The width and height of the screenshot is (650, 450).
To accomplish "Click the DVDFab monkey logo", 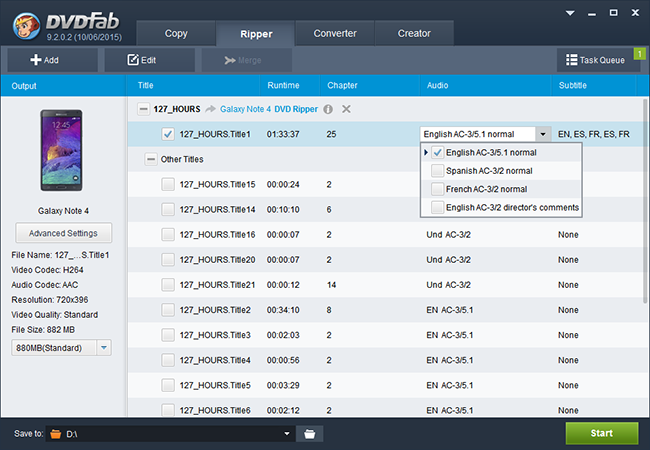I will click(x=27, y=26).
